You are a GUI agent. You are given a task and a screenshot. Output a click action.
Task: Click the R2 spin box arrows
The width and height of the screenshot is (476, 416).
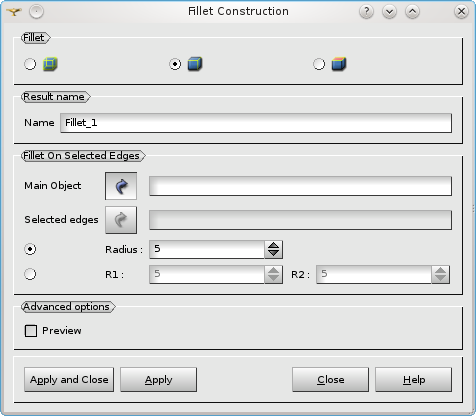(440, 275)
